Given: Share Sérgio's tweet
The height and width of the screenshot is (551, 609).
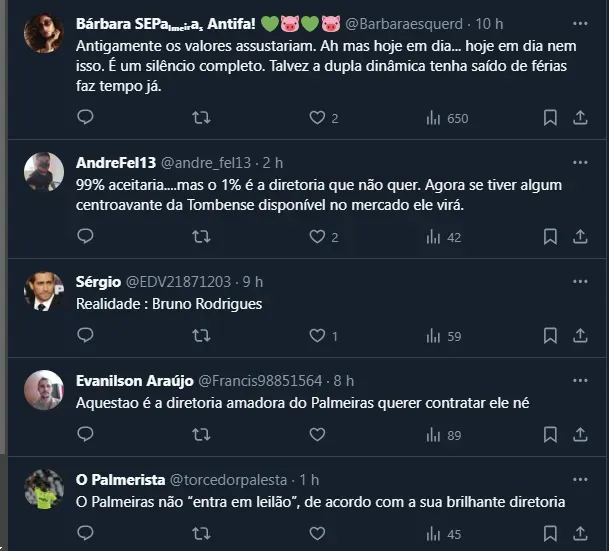Looking at the screenshot, I should point(580,336).
